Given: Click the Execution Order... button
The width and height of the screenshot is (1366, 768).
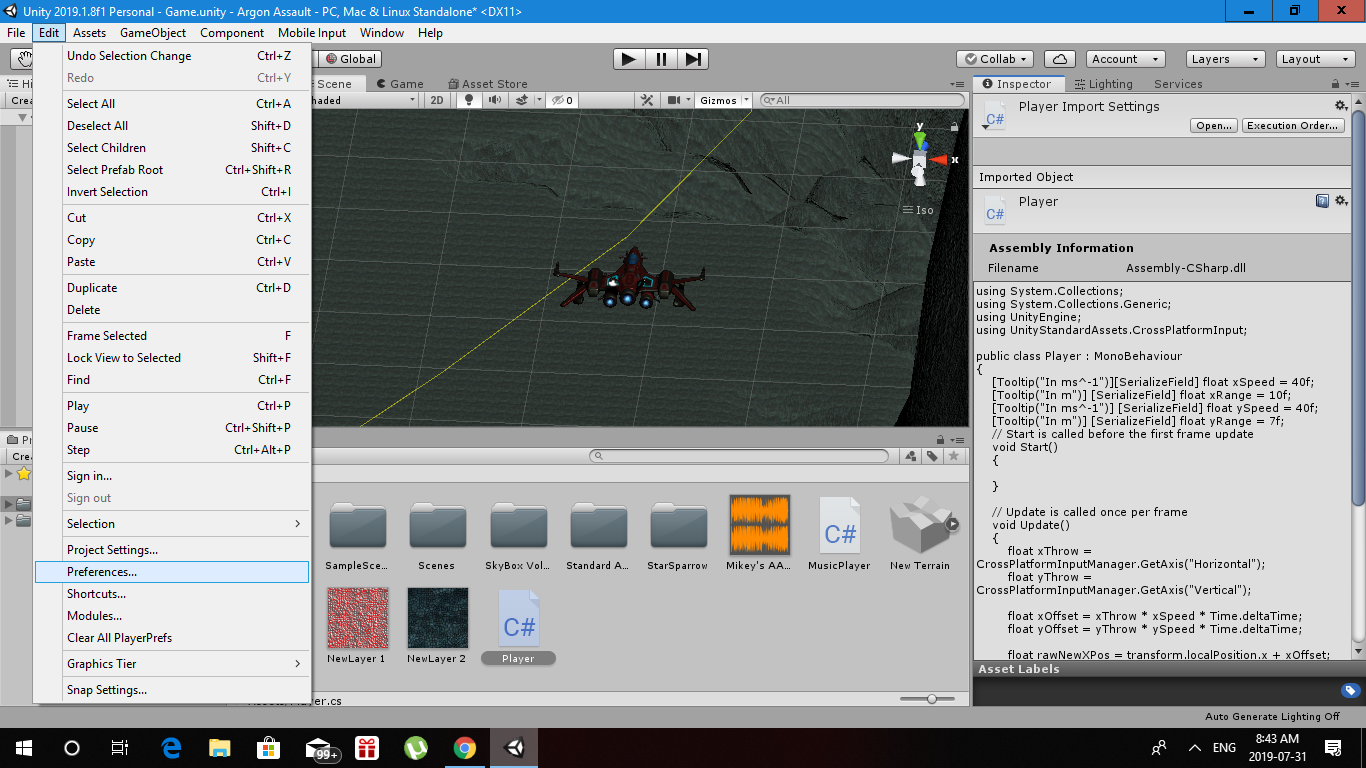Looking at the screenshot, I should (1292, 126).
